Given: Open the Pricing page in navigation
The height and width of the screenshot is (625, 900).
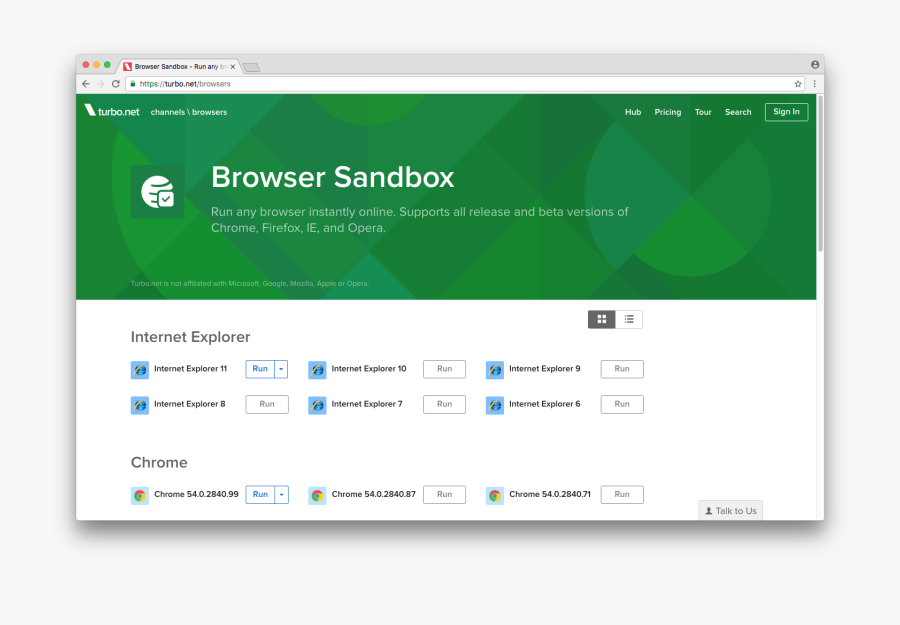Looking at the screenshot, I should click(668, 112).
